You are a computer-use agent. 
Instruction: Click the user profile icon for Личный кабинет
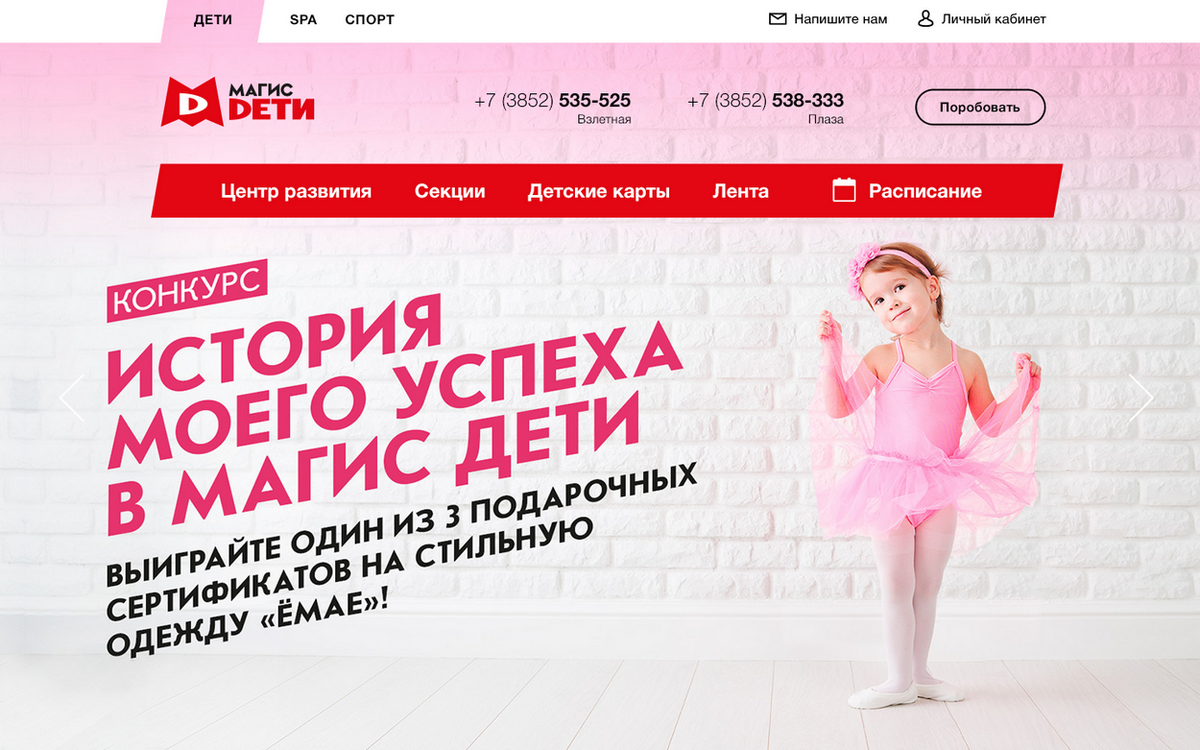[925, 19]
